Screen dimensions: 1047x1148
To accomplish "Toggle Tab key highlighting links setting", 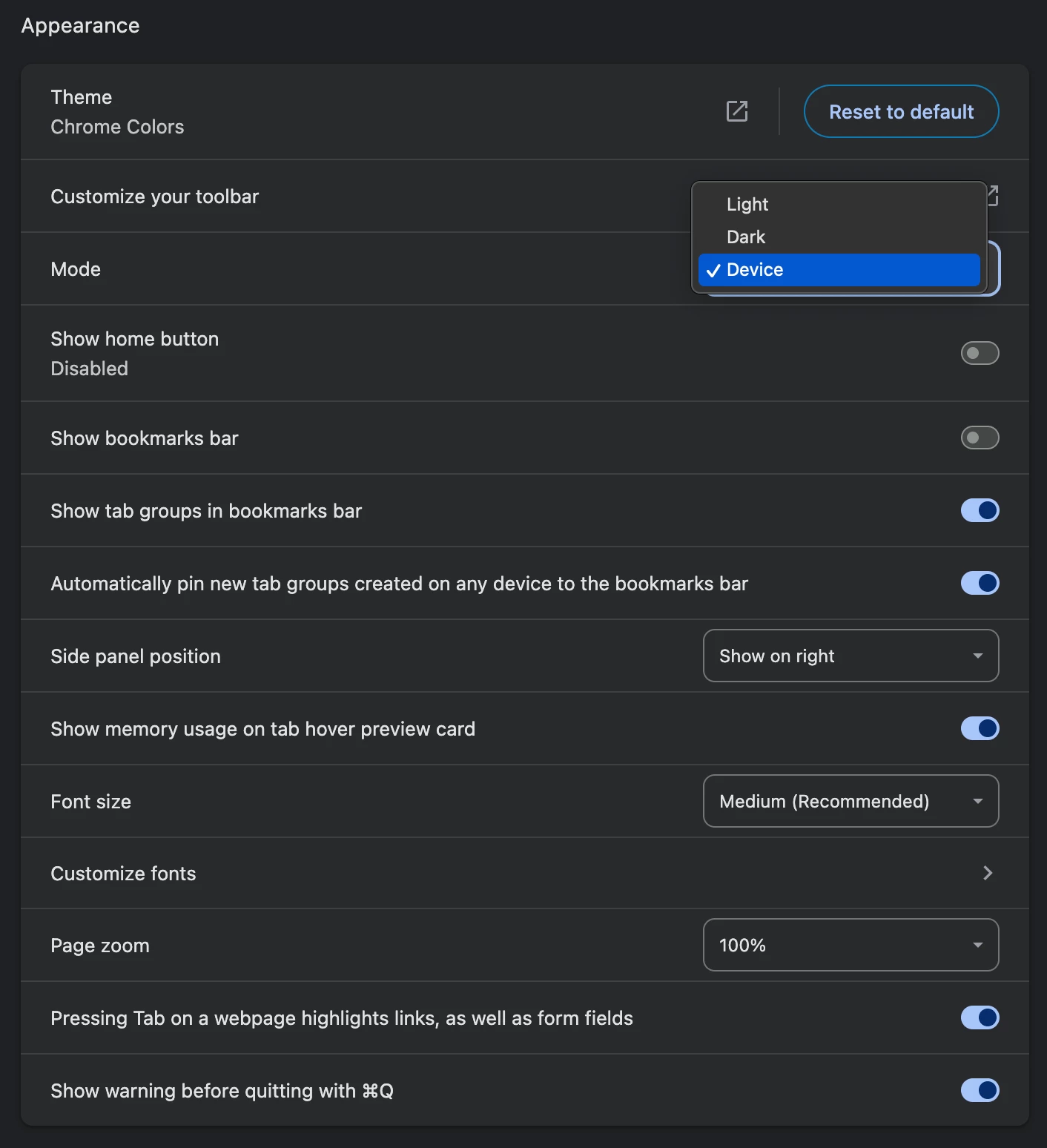I will [980, 1017].
